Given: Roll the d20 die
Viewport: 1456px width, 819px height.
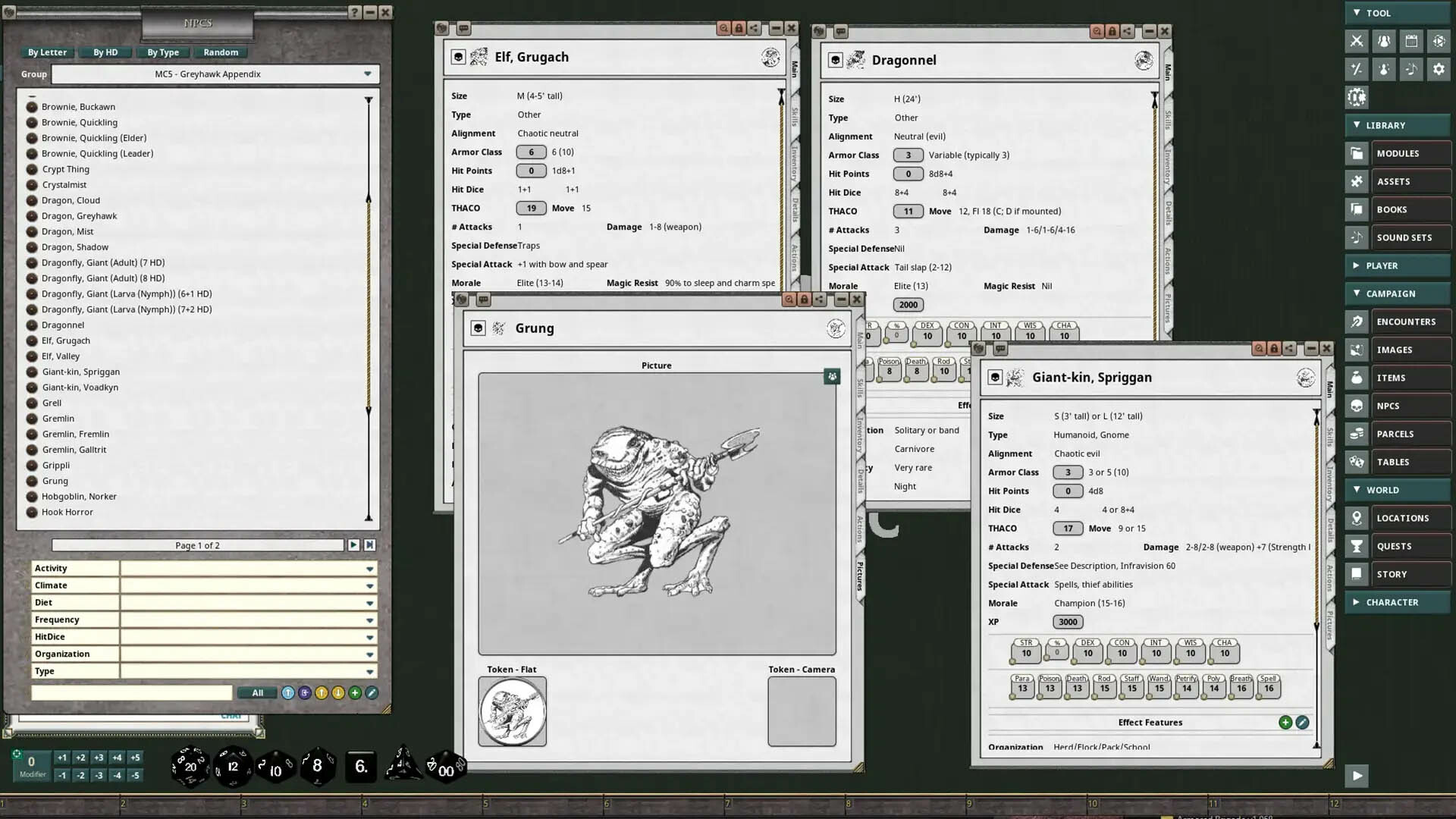Looking at the screenshot, I should pos(190,766).
